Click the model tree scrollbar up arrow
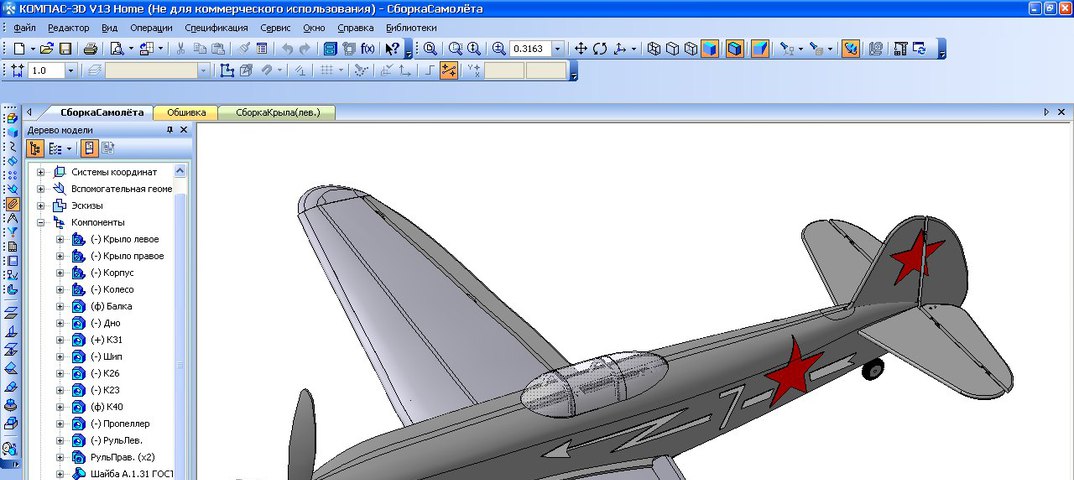 coord(180,171)
